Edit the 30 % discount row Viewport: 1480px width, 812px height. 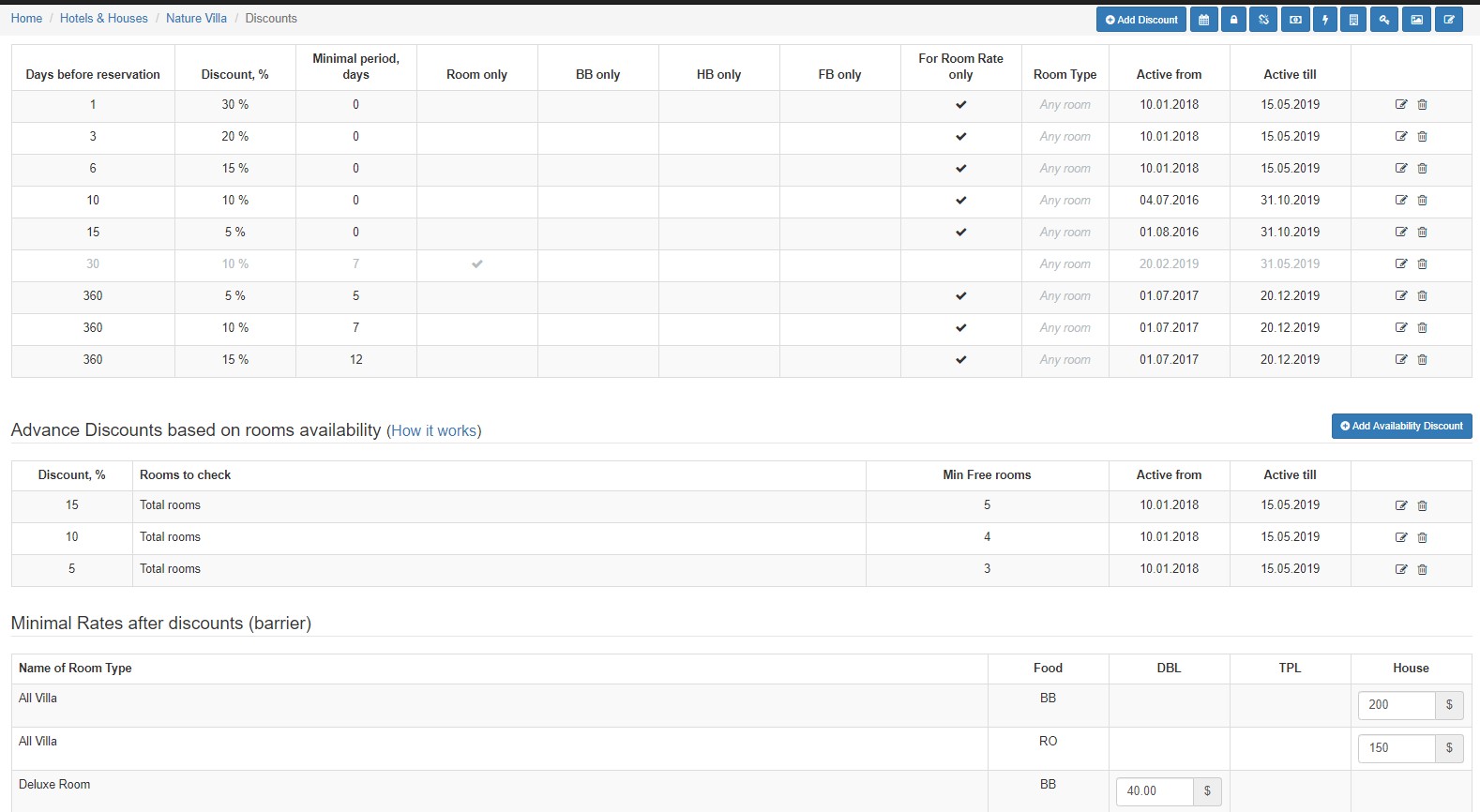[1401, 105]
